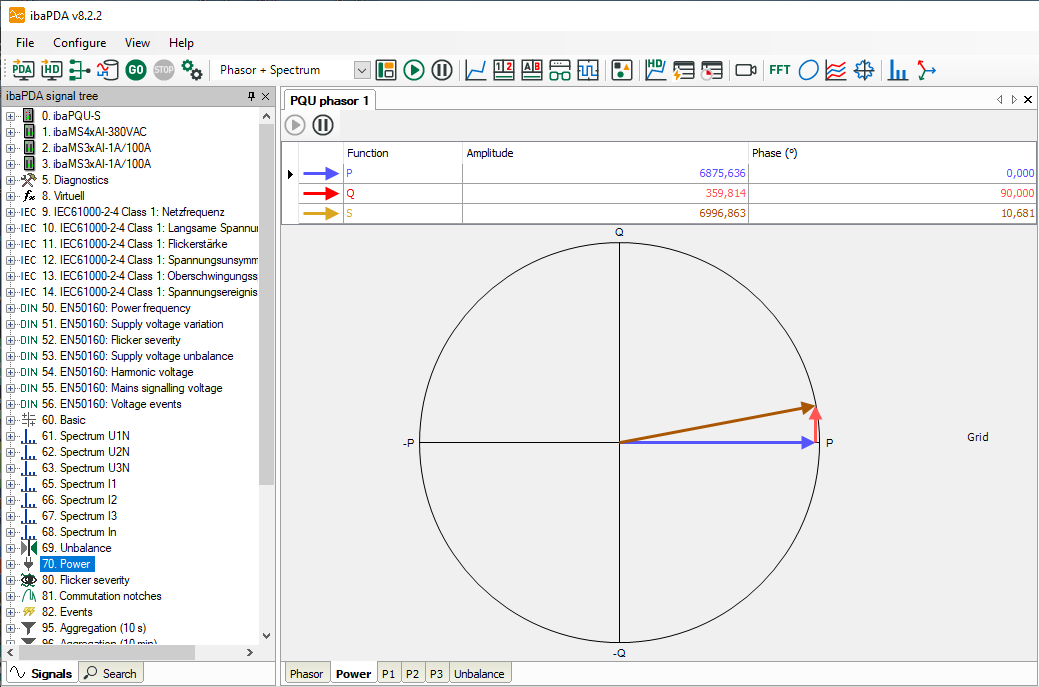Open the Phasor + Spectrum layout dropdown
Viewport: 1039px width, 687px height.
(362, 70)
